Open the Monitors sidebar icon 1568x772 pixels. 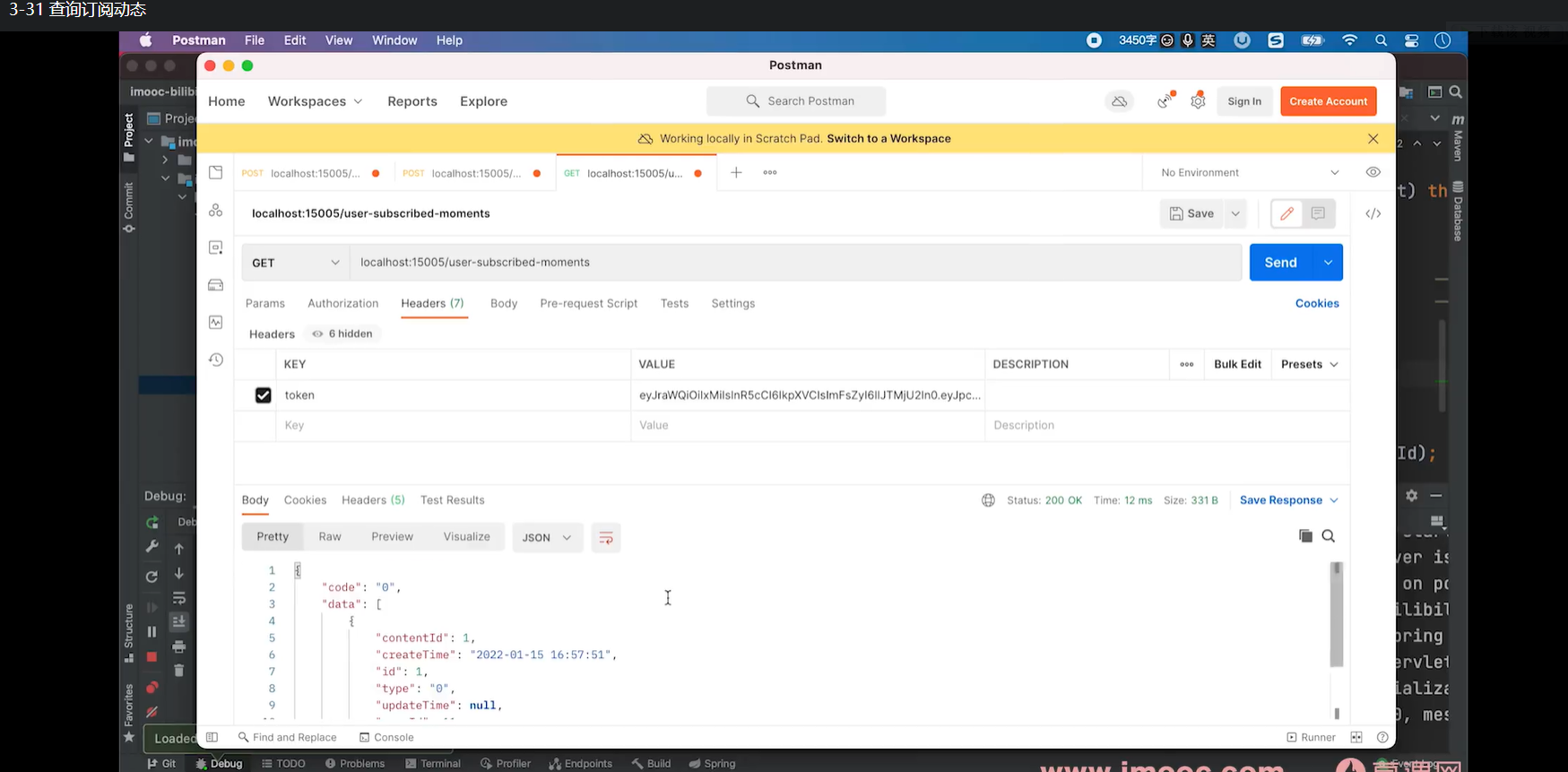click(216, 322)
